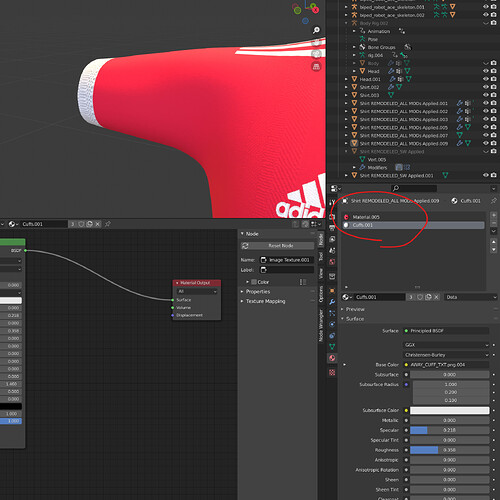Open the View Layer properties tab

[x=332, y=239]
